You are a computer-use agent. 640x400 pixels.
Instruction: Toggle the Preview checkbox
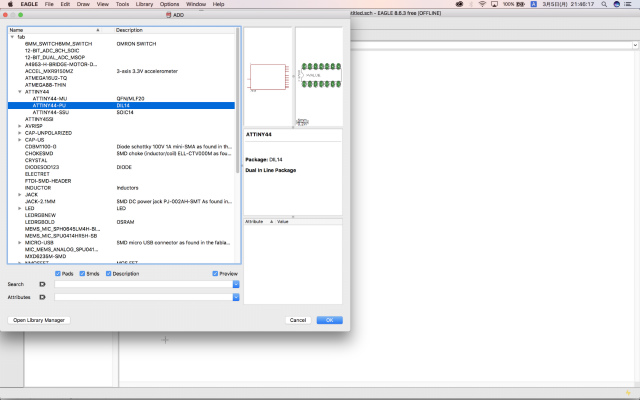pyautogui.click(x=215, y=273)
